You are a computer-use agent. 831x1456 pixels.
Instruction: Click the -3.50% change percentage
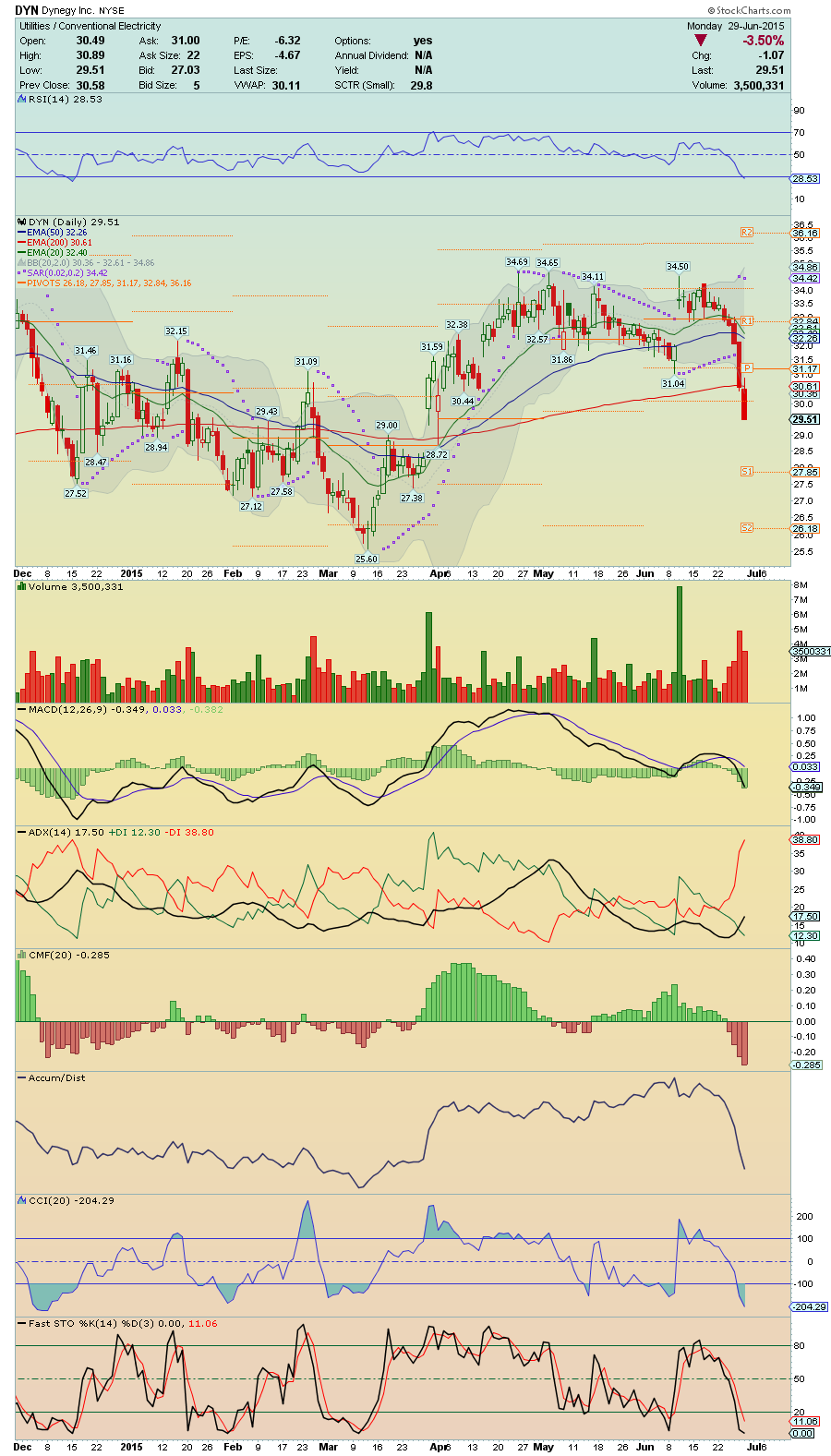(x=764, y=41)
